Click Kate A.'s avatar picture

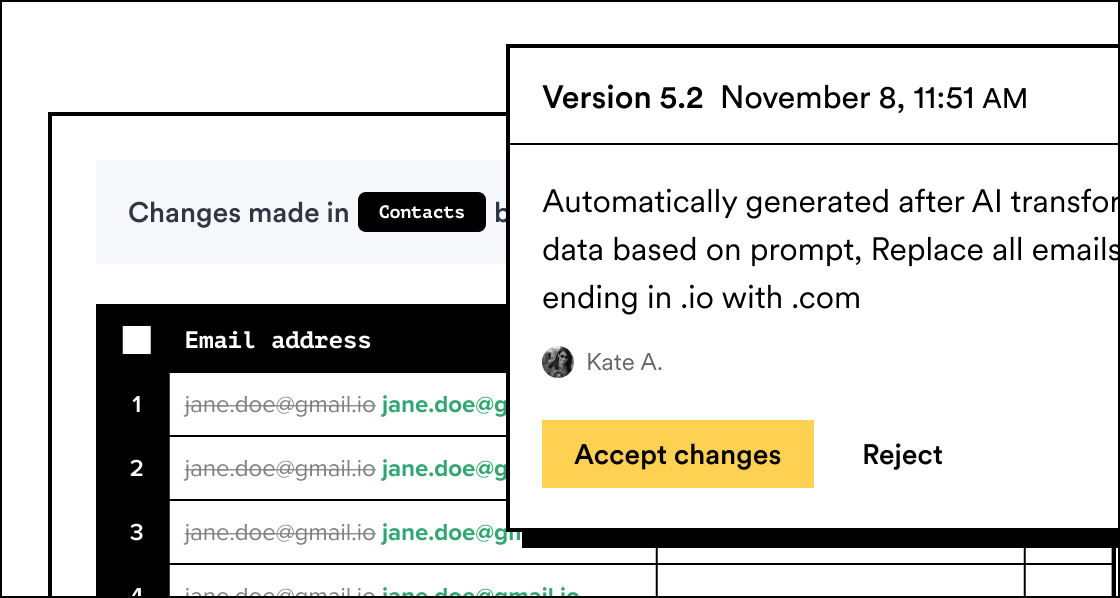point(557,362)
